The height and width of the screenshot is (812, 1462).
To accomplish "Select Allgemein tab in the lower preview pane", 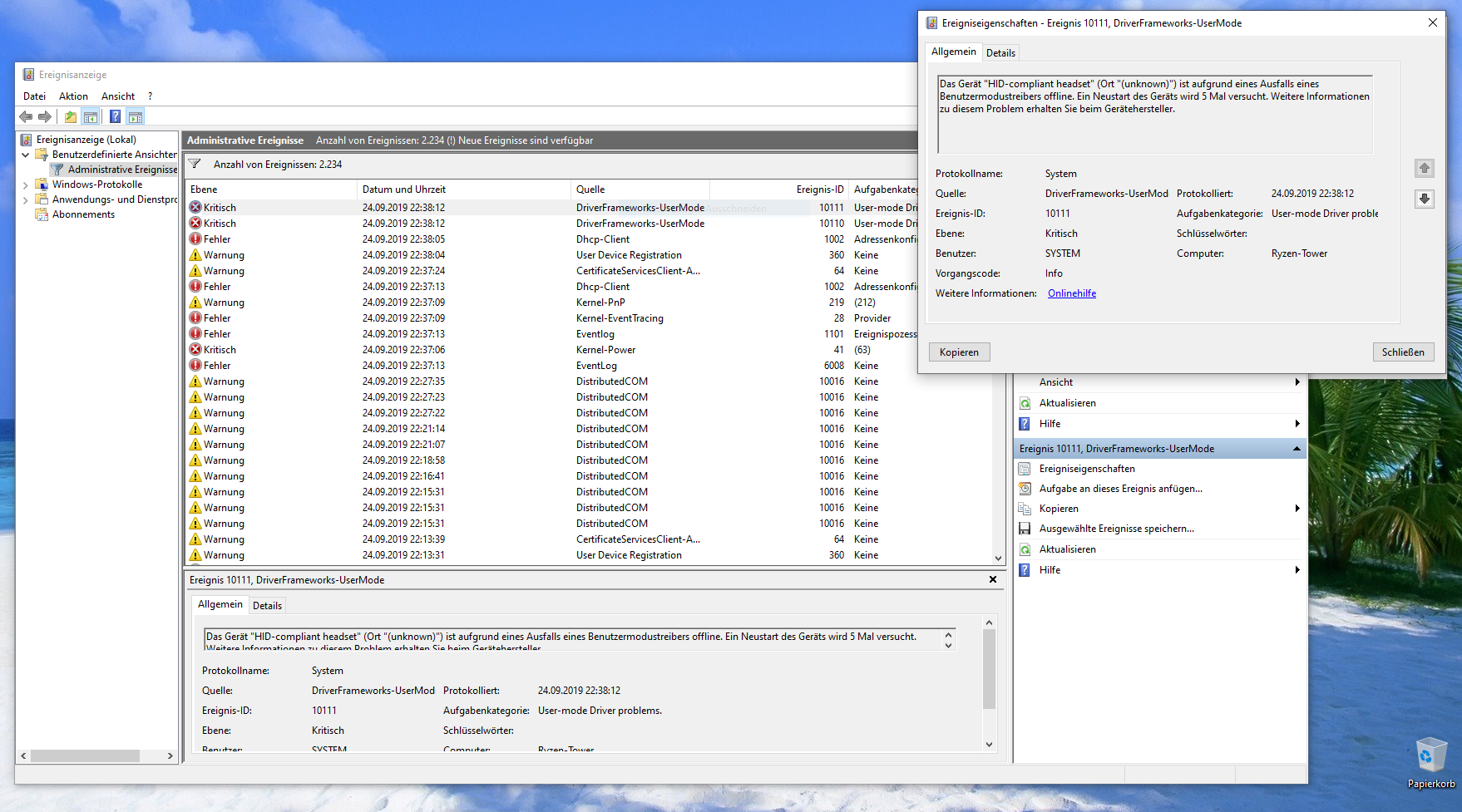I will 220,604.
